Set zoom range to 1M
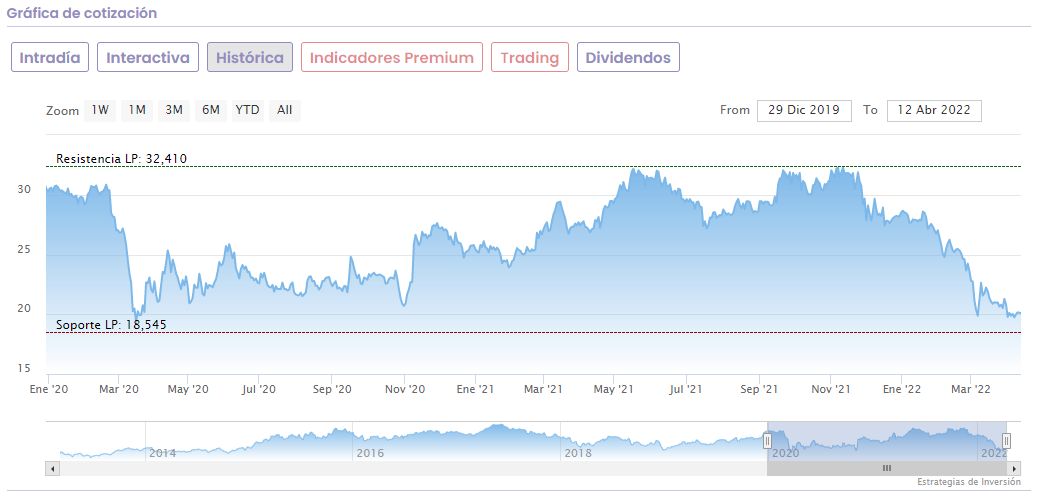The width and height of the screenshot is (1037, 499). [x=137, y=110]
